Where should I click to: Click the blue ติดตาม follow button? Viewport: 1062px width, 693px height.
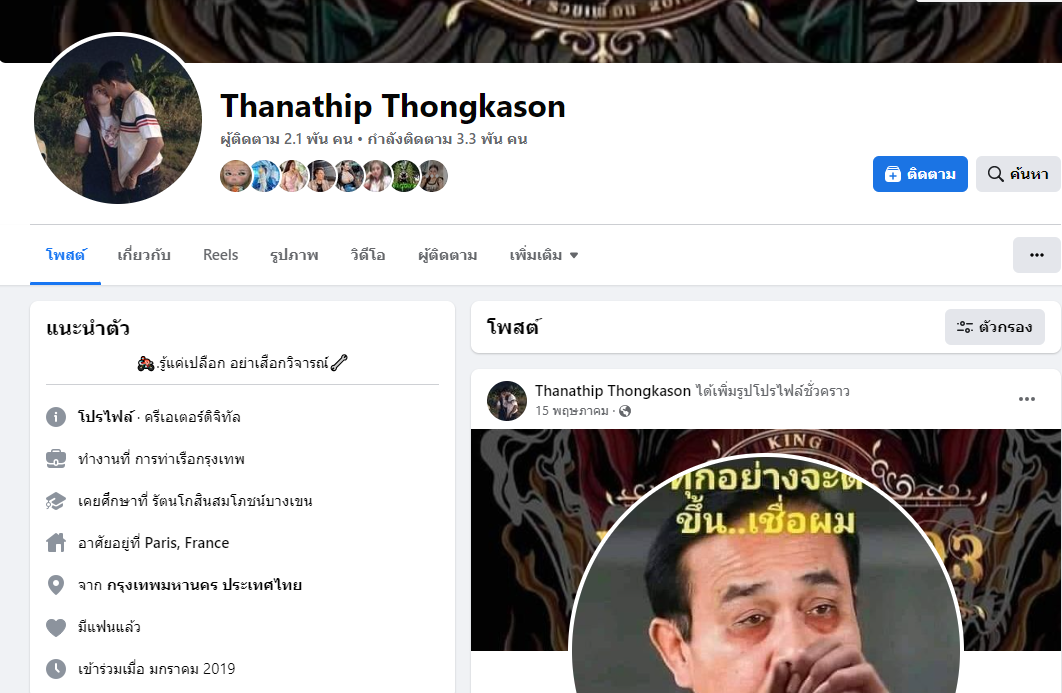click(x=920, y=174)
